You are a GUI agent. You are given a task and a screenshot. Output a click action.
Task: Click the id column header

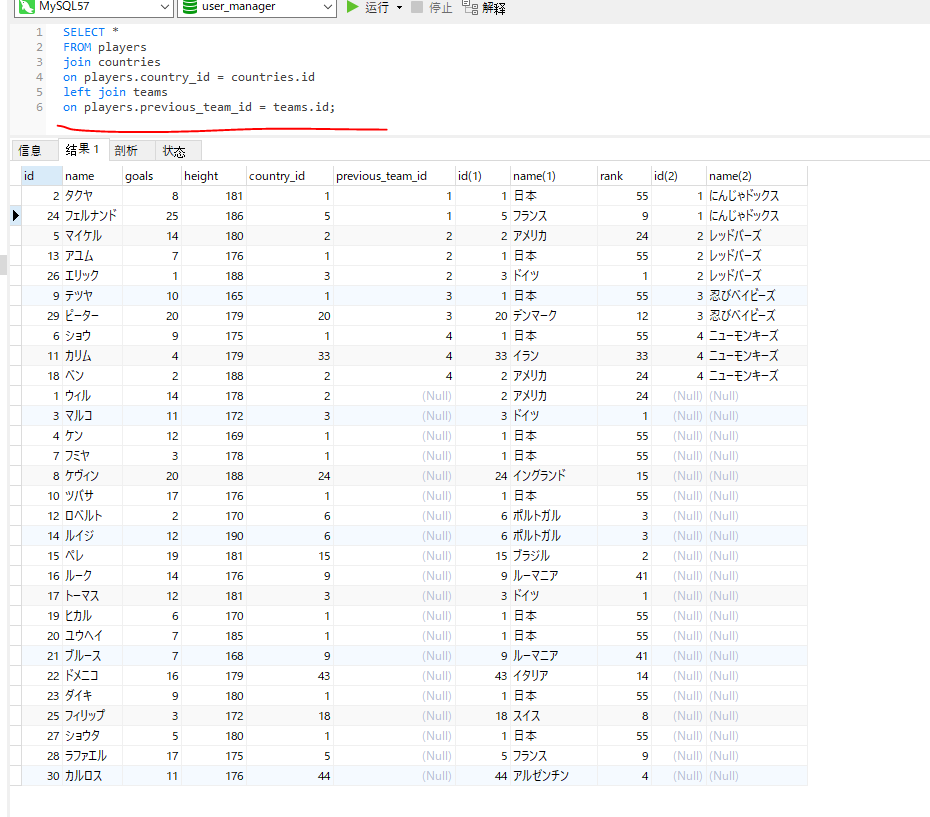(x=42, y=176)
